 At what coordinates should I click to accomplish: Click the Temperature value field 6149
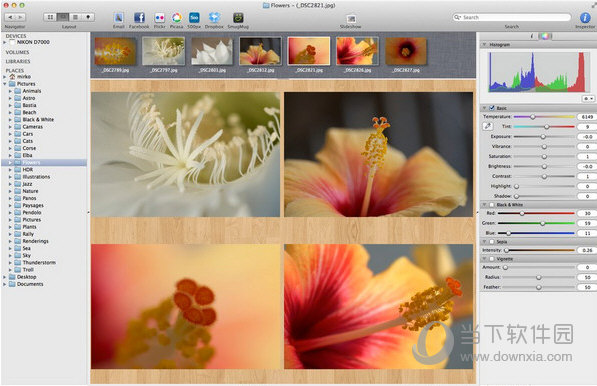click(587, 116)
